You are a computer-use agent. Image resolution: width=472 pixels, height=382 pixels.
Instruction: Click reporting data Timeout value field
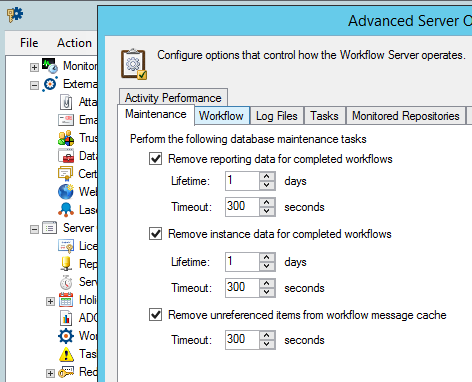[x=242, y=207]
